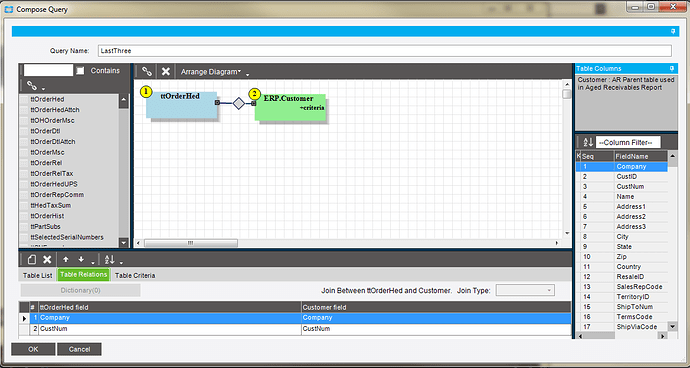Open the Join Type combo box
Image resolution: width=690 pixels, height=368 pixels.
pyautogui.click(x=525, y=291)
